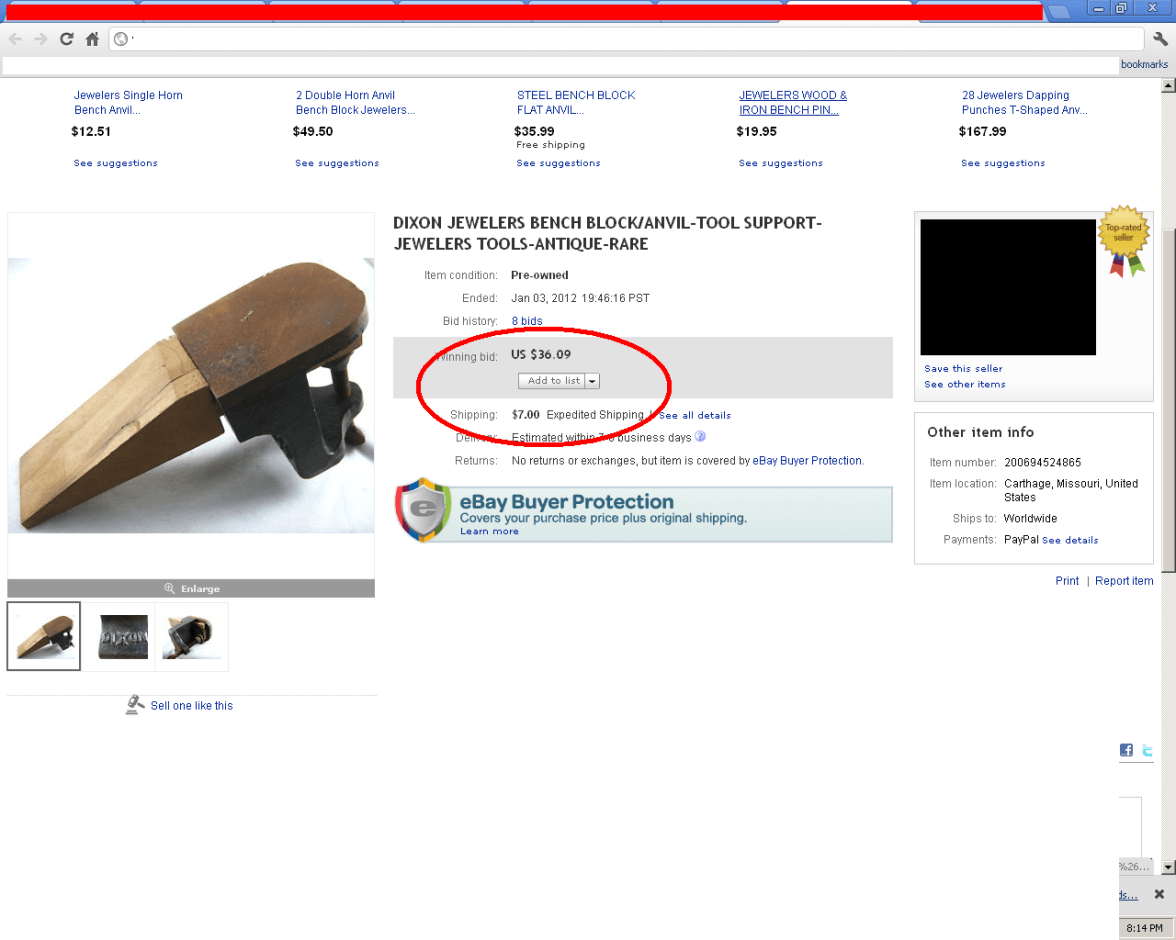Share the listing on Twitter
1176x940 pixels.
coord(1148,750)
